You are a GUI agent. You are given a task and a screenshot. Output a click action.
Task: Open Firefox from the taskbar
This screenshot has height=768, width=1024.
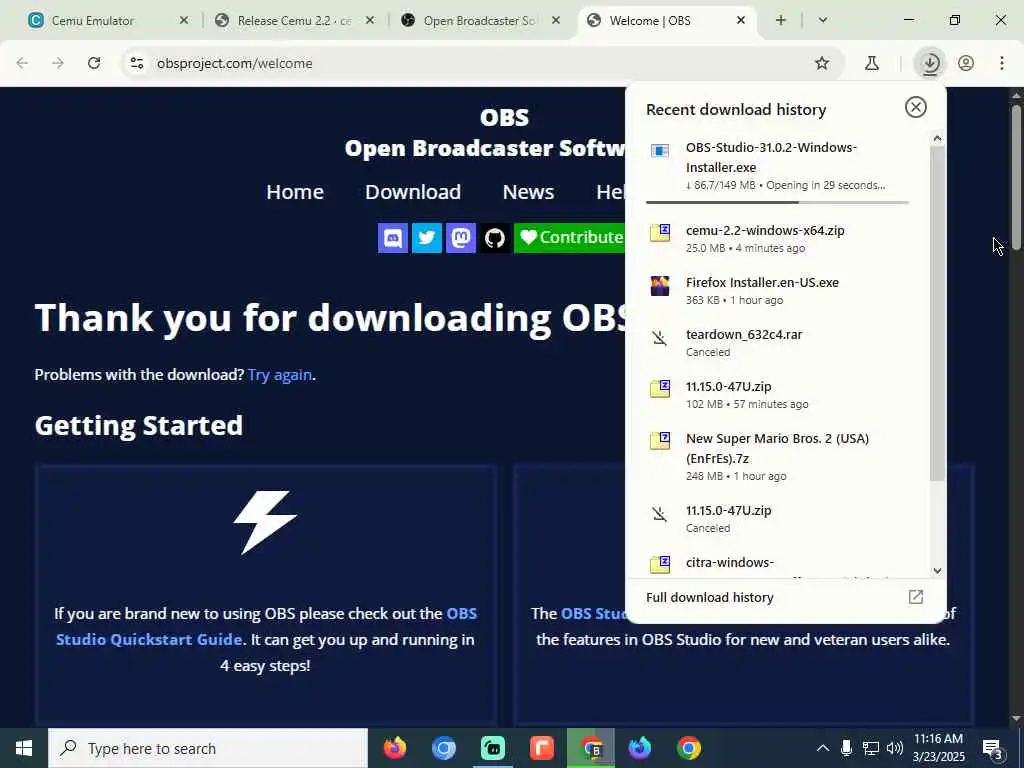(x=394, y=748)
